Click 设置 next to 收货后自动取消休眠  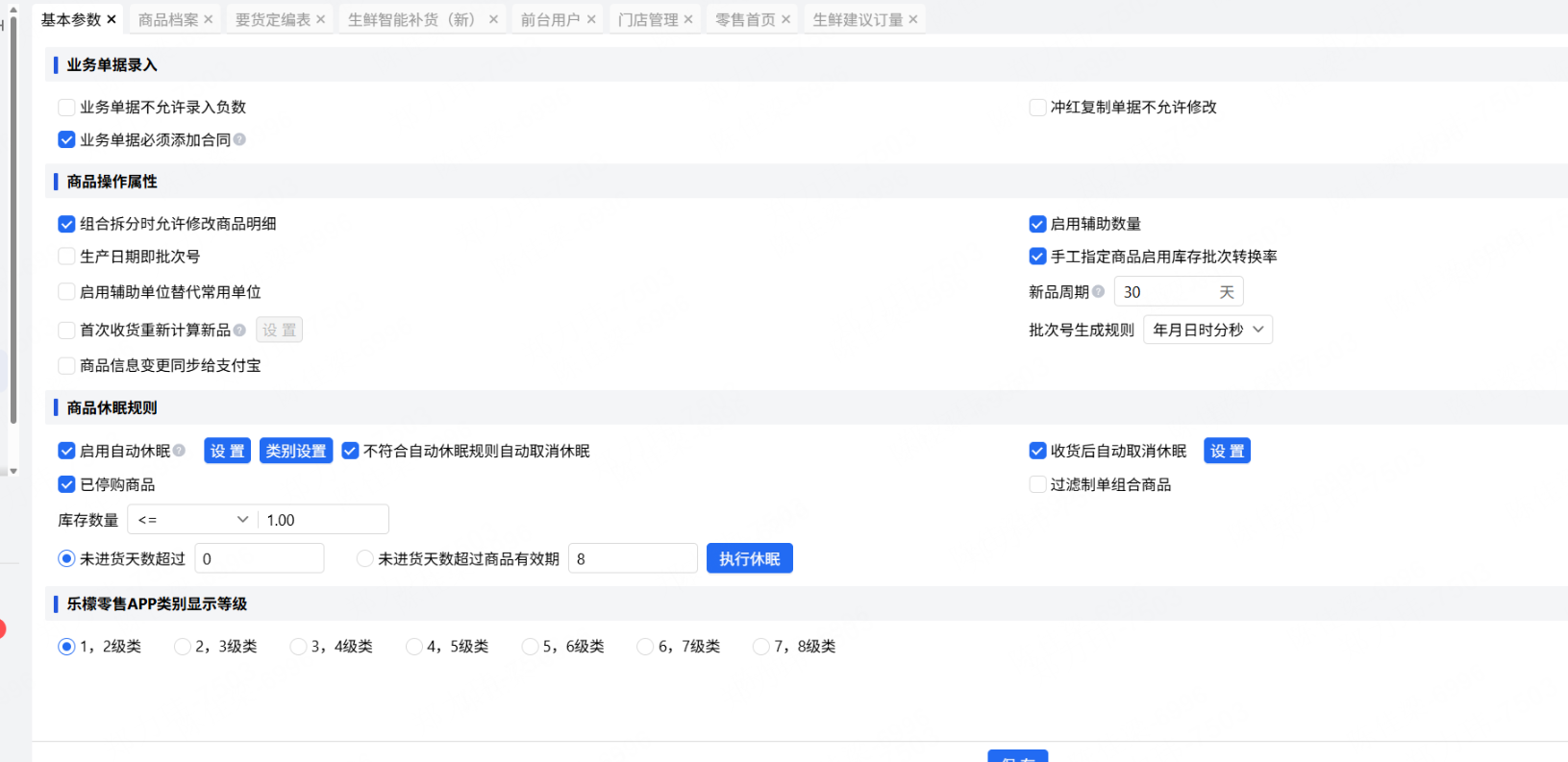[x=1227, y=451]
